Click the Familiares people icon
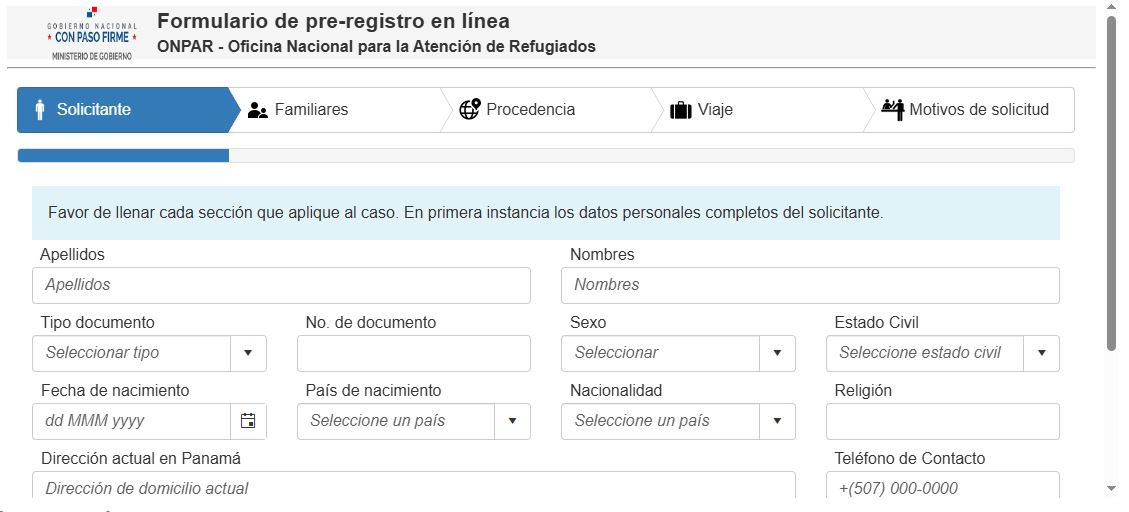 pos(258,110)
